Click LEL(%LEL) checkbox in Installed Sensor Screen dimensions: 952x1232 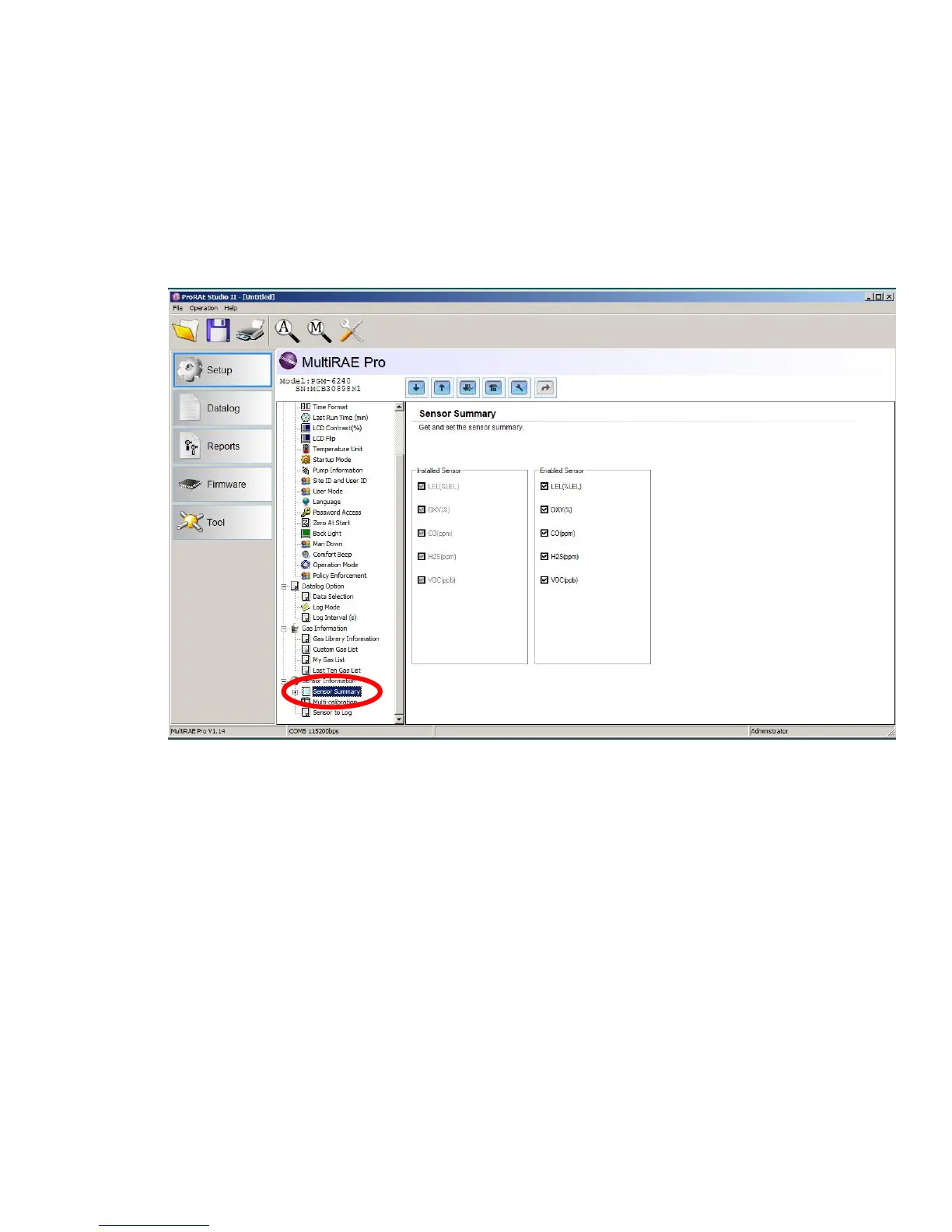tap(422, 486)
